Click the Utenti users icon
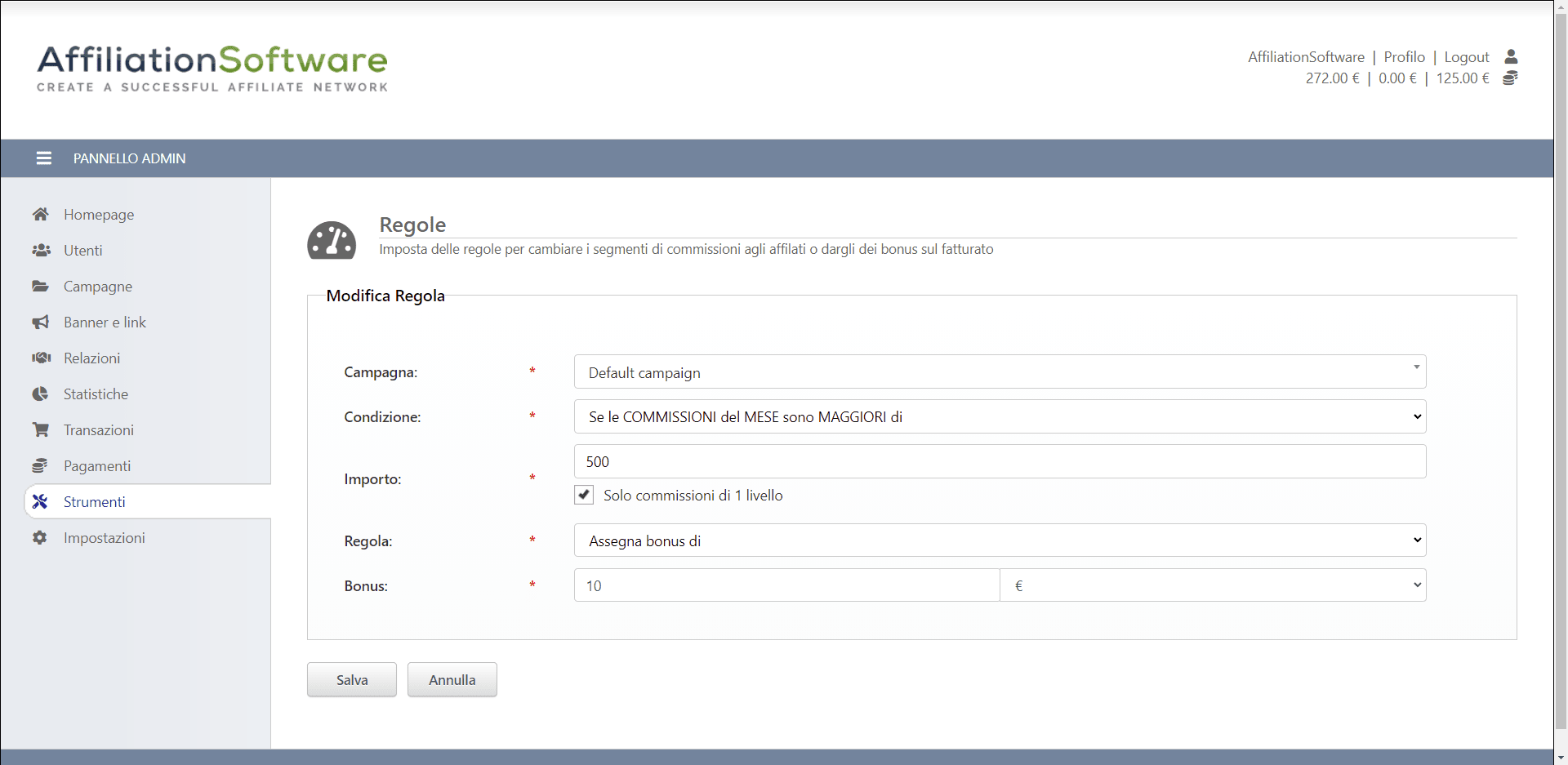The width and height of the screenshot is (1568, 765). (x=41, y=250)
